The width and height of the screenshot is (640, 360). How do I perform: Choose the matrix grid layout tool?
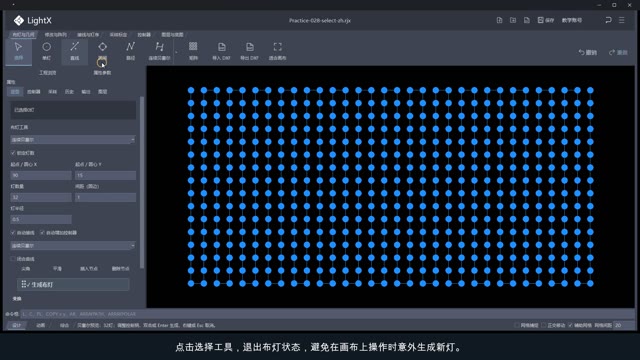pos(193,51)
